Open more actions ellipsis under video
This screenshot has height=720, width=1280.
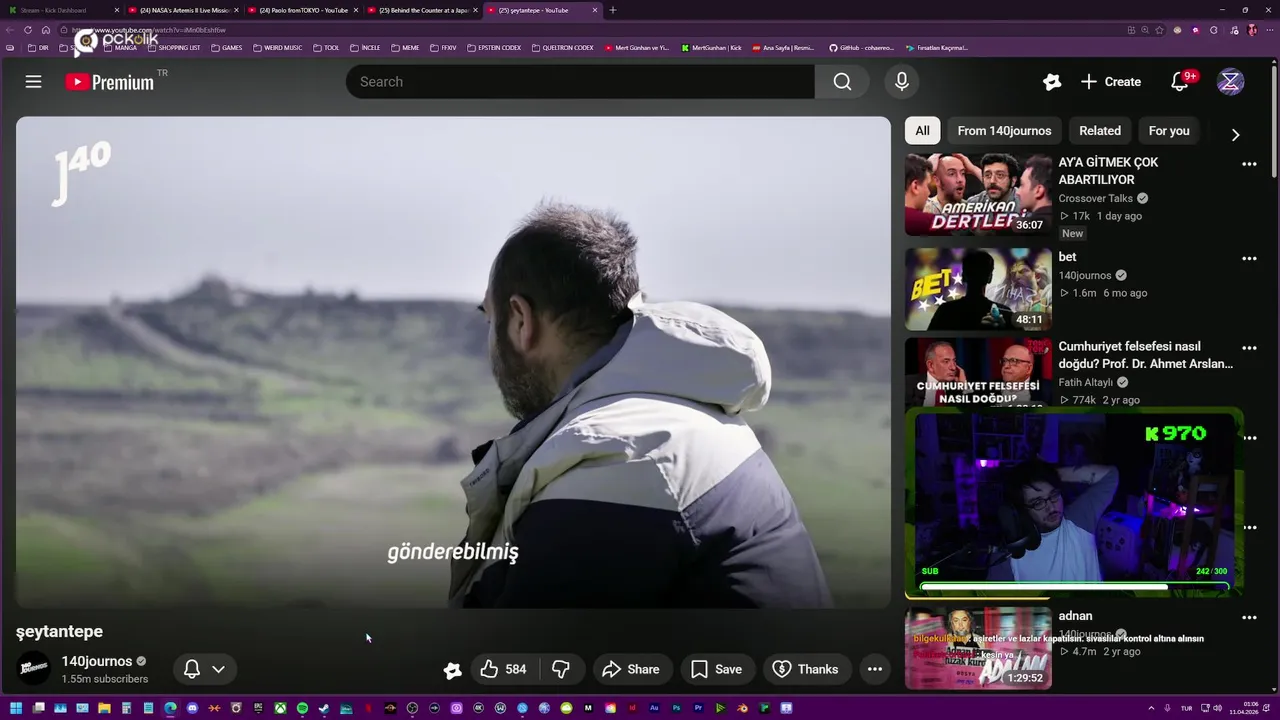(x=875, y=669)
